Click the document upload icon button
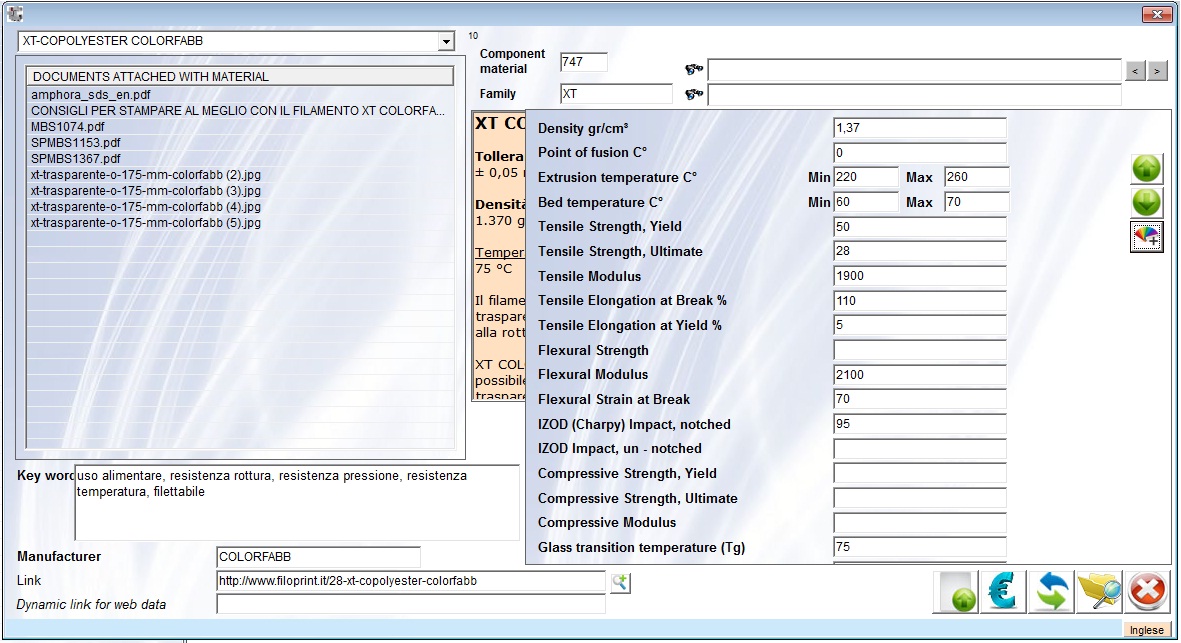 pos(956,592)
